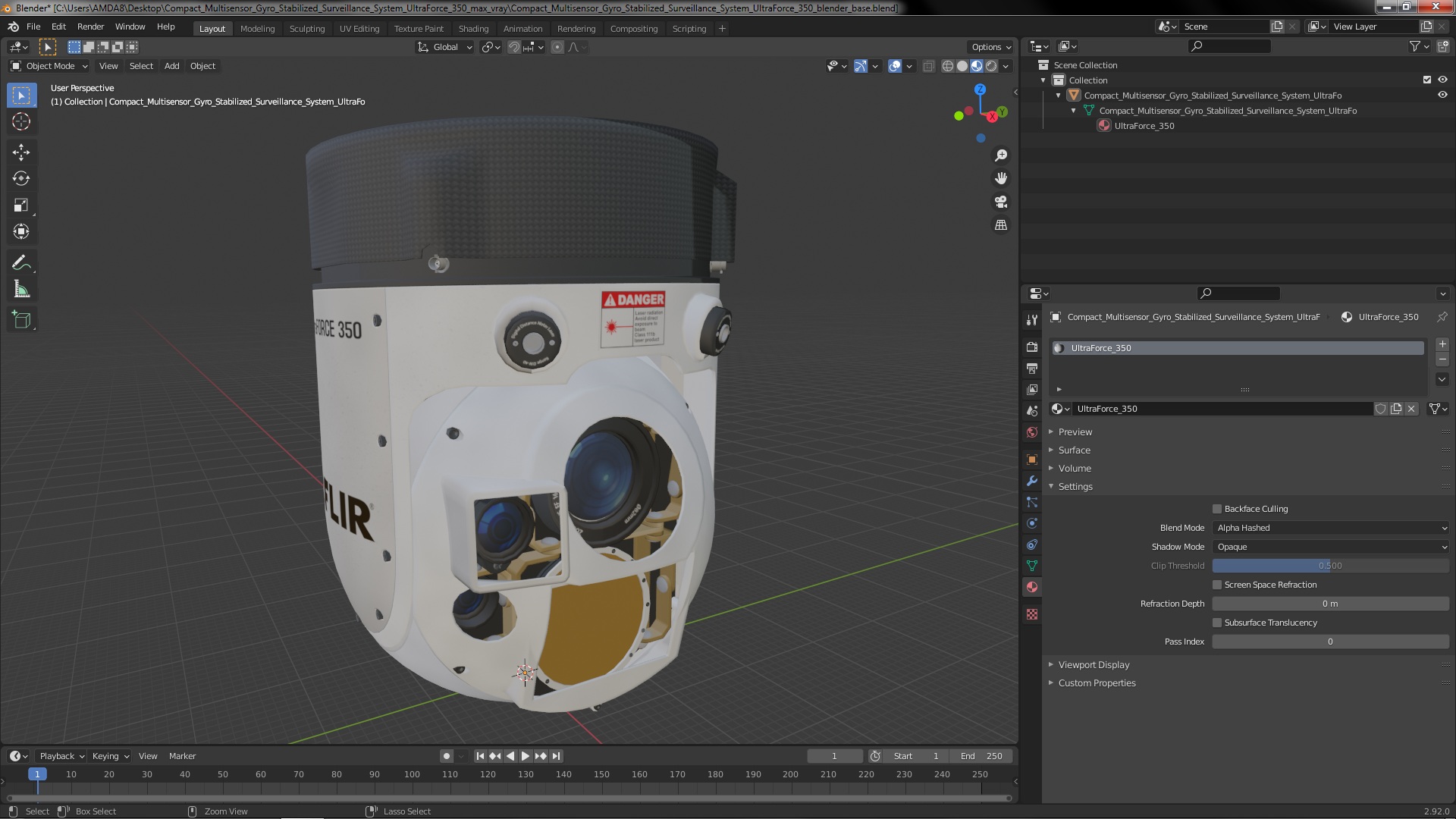Expand the Preview panel

1075,431
